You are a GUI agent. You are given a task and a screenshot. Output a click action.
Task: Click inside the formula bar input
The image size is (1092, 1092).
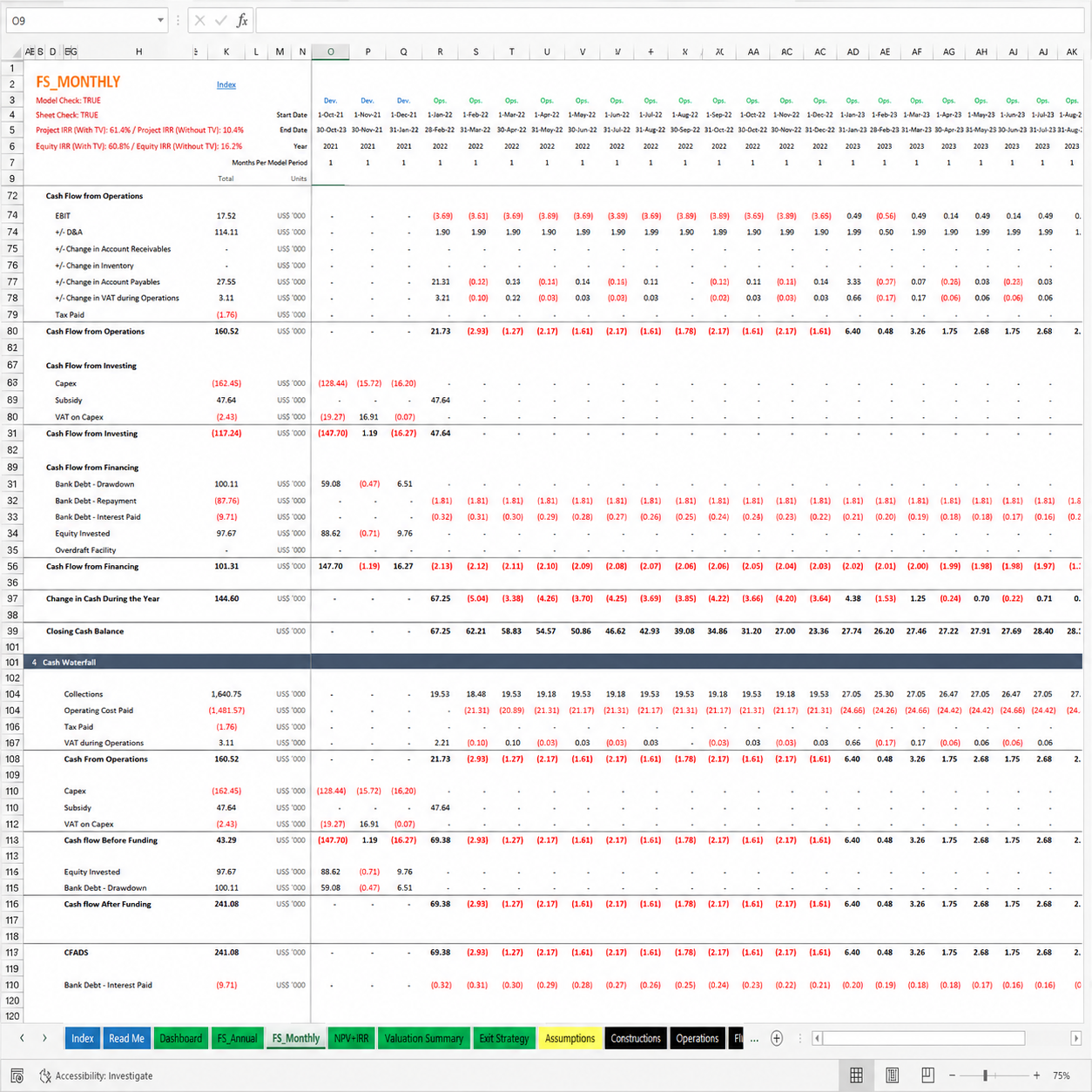[x=671, y=20]
